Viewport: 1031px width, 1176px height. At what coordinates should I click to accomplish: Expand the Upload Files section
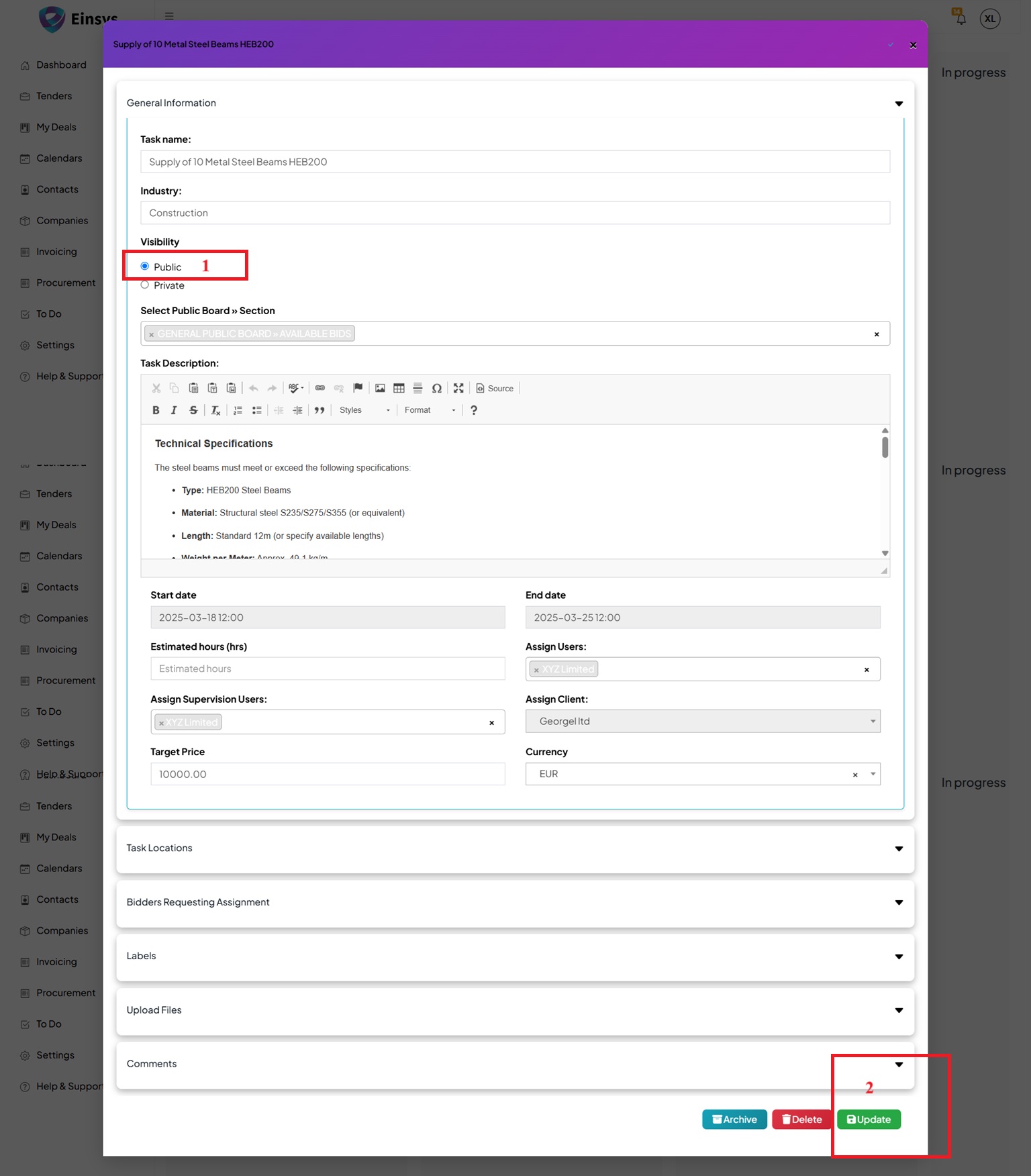pyautogui.click(x=899, y=1010)
